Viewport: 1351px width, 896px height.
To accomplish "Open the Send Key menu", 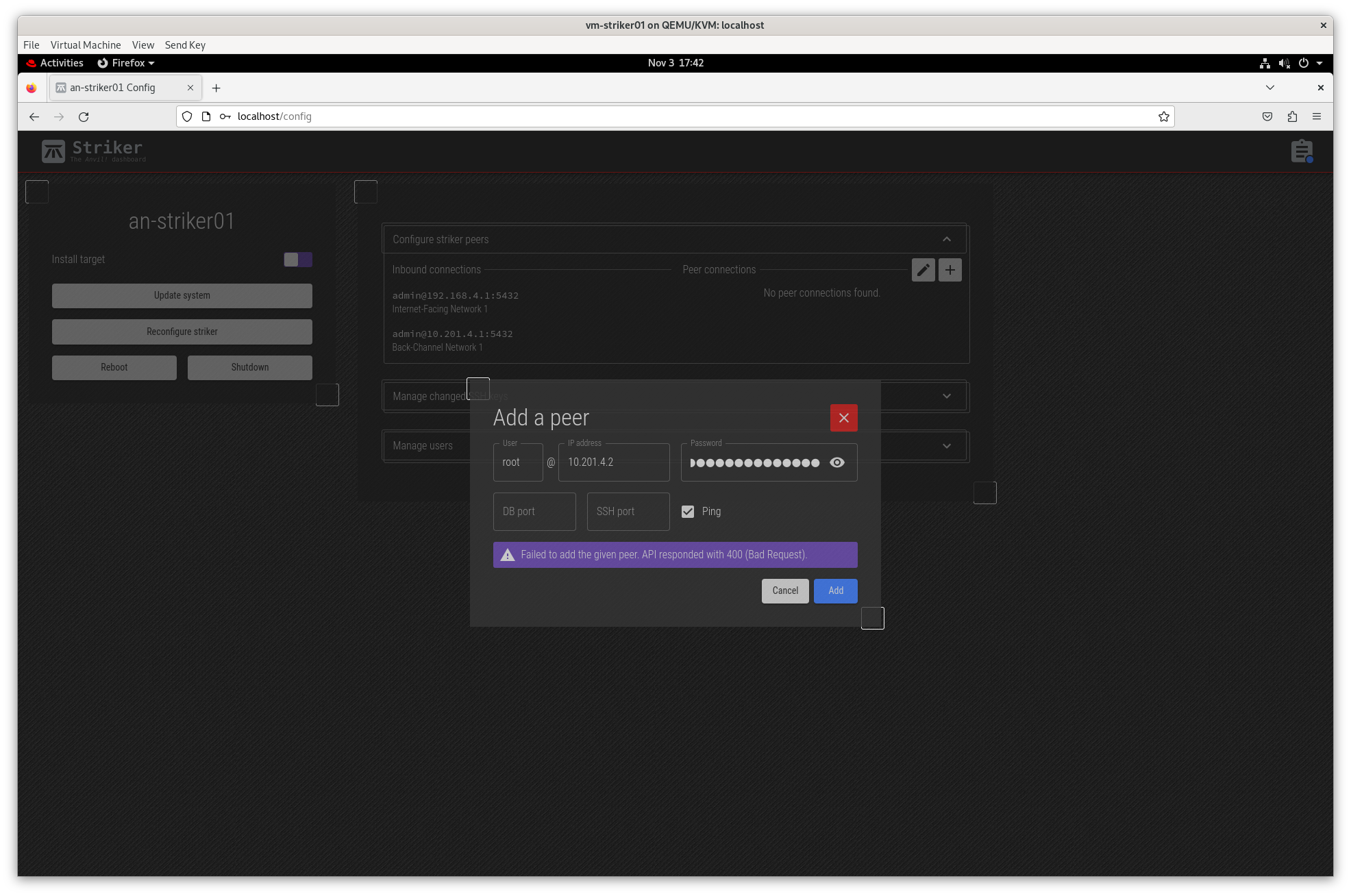I will pos(185,45).
